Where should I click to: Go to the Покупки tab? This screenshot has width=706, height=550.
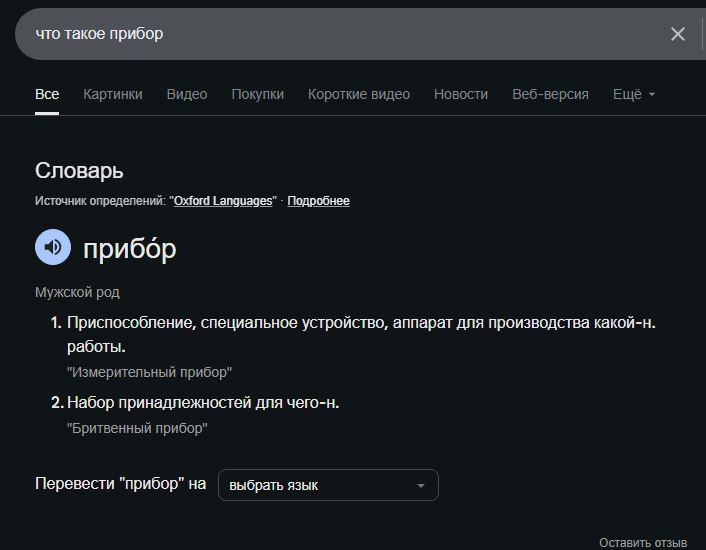point(258,94)
